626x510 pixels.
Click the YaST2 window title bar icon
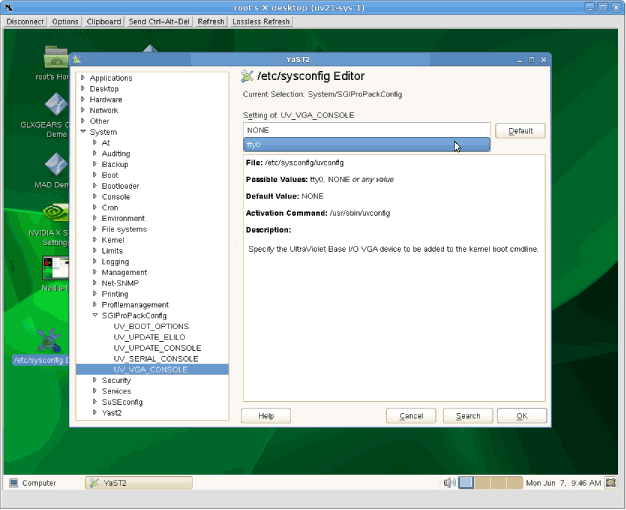pos(77,60)
